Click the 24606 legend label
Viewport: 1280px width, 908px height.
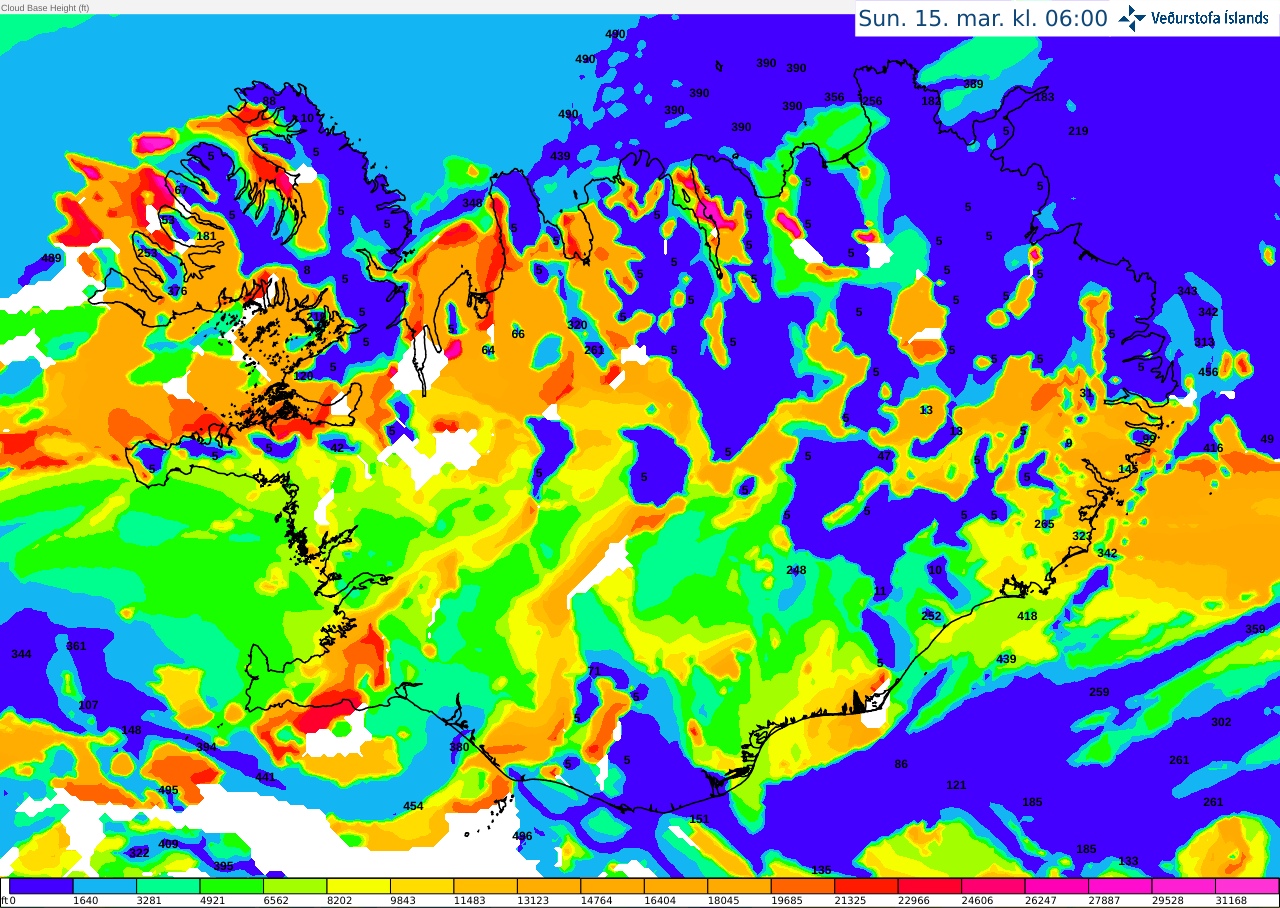click(977, 901)
